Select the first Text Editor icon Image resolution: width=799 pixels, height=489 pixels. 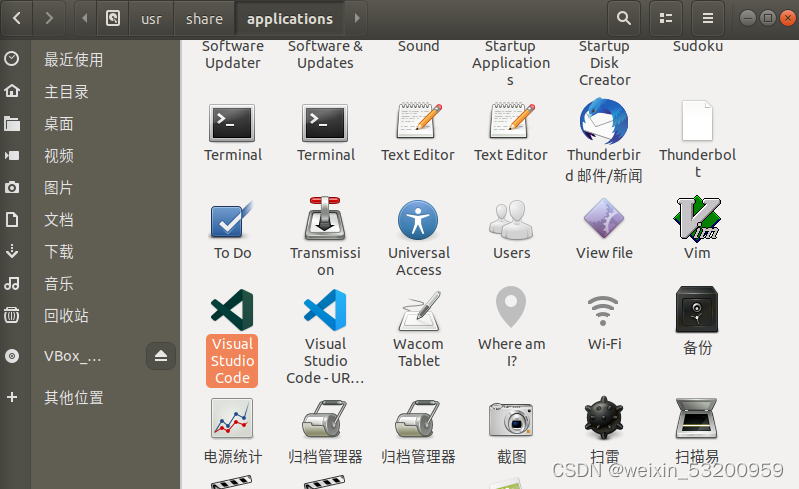point(418,121)
